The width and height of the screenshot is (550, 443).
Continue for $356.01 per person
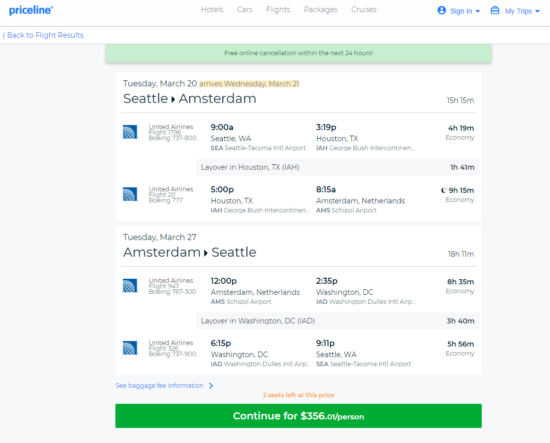[x=299, y=416]
